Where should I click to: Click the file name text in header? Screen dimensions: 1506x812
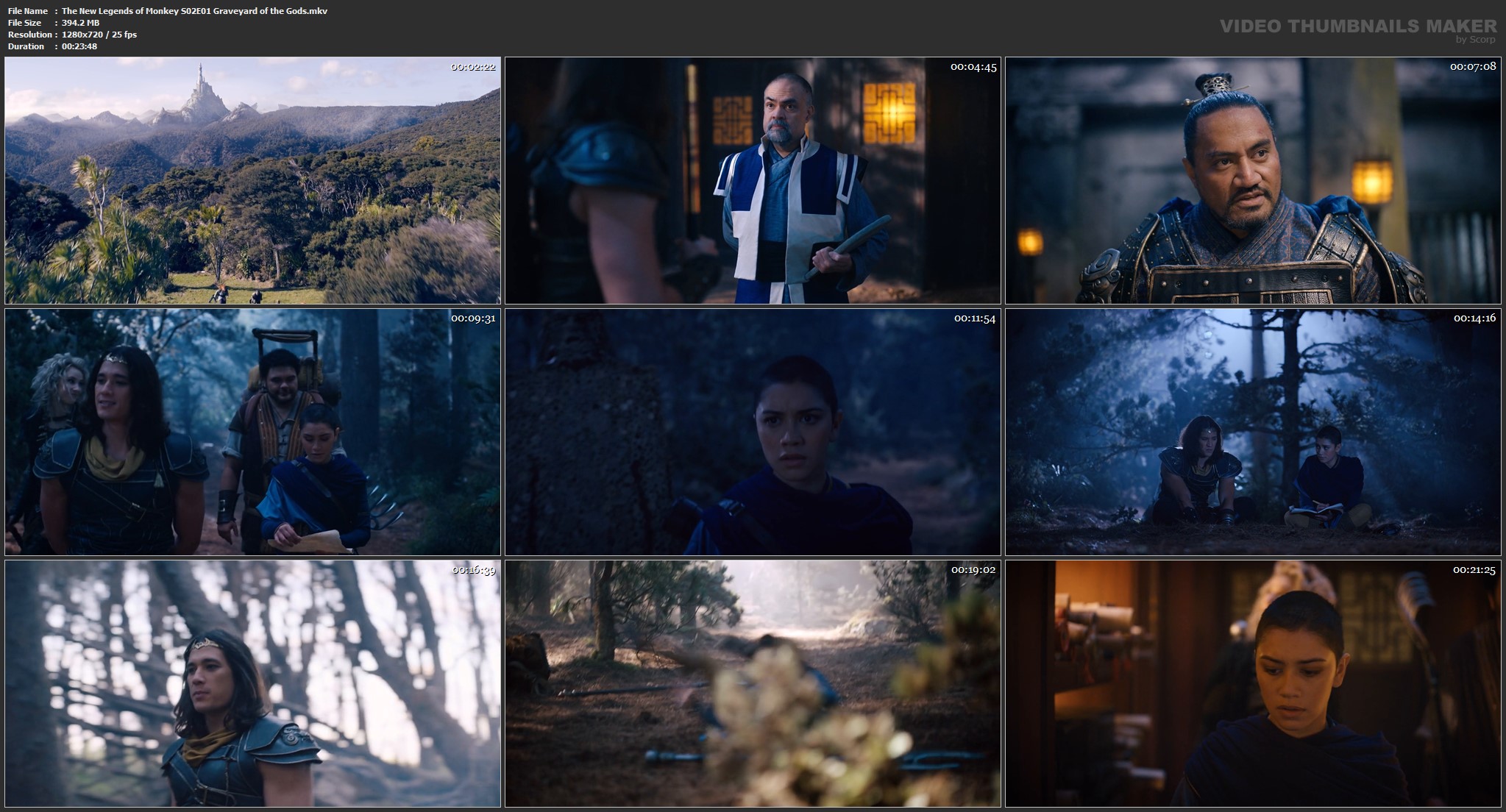[194, 11]
